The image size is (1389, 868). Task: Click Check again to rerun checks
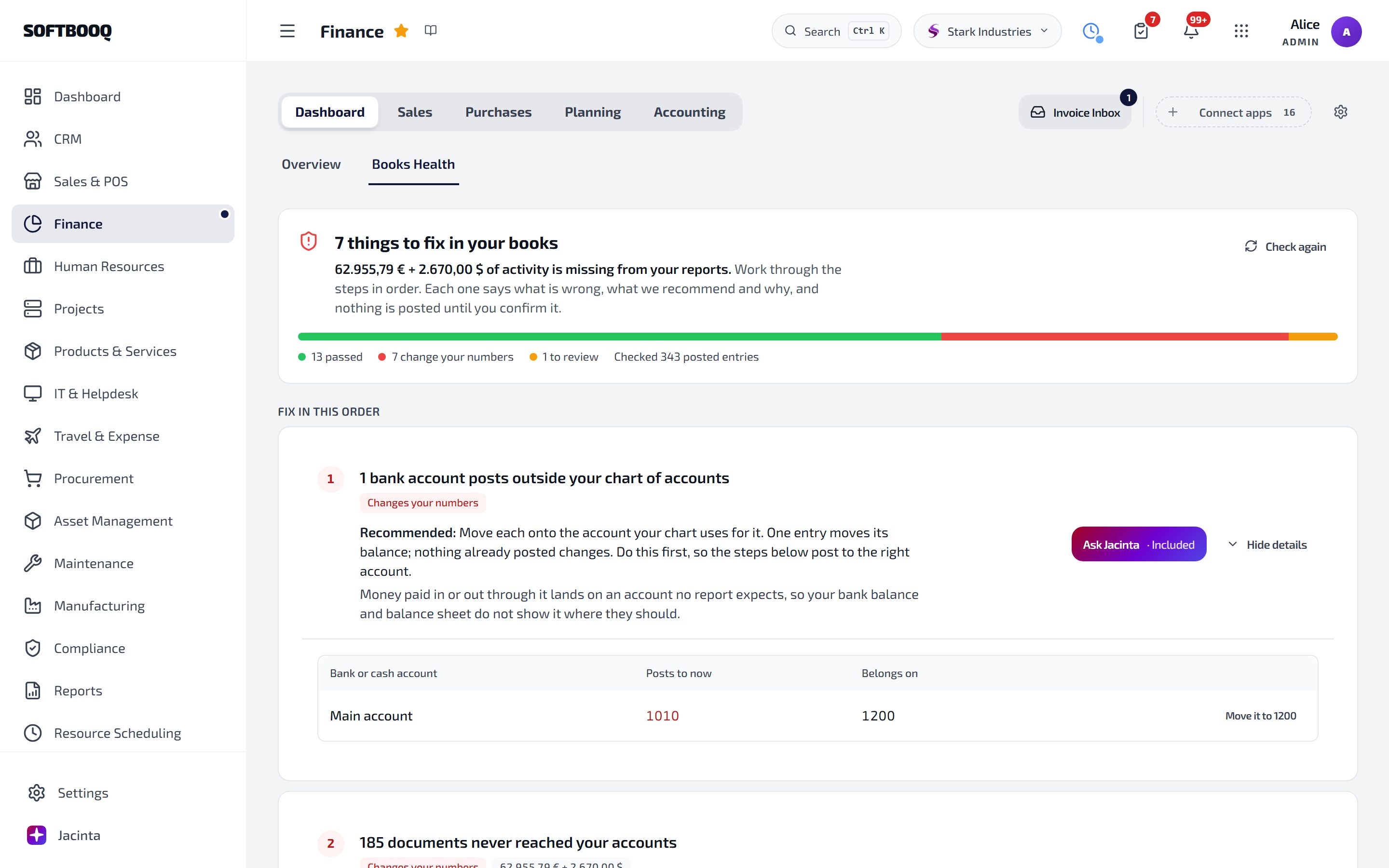tap(1285, 246)
